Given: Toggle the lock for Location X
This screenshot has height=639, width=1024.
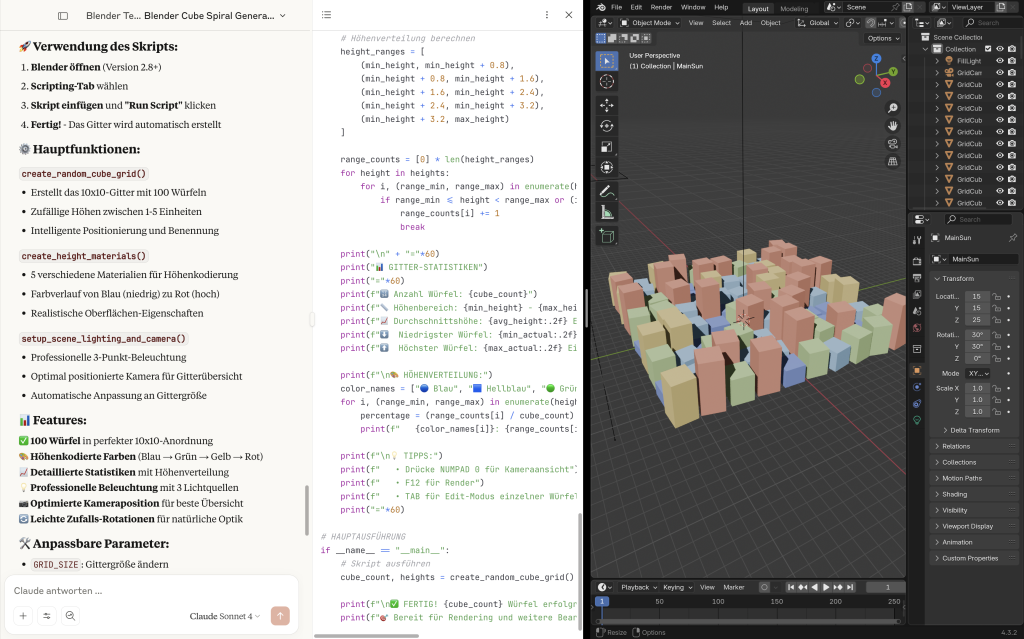Looking at the screenshot, I should tap(997, 297).
